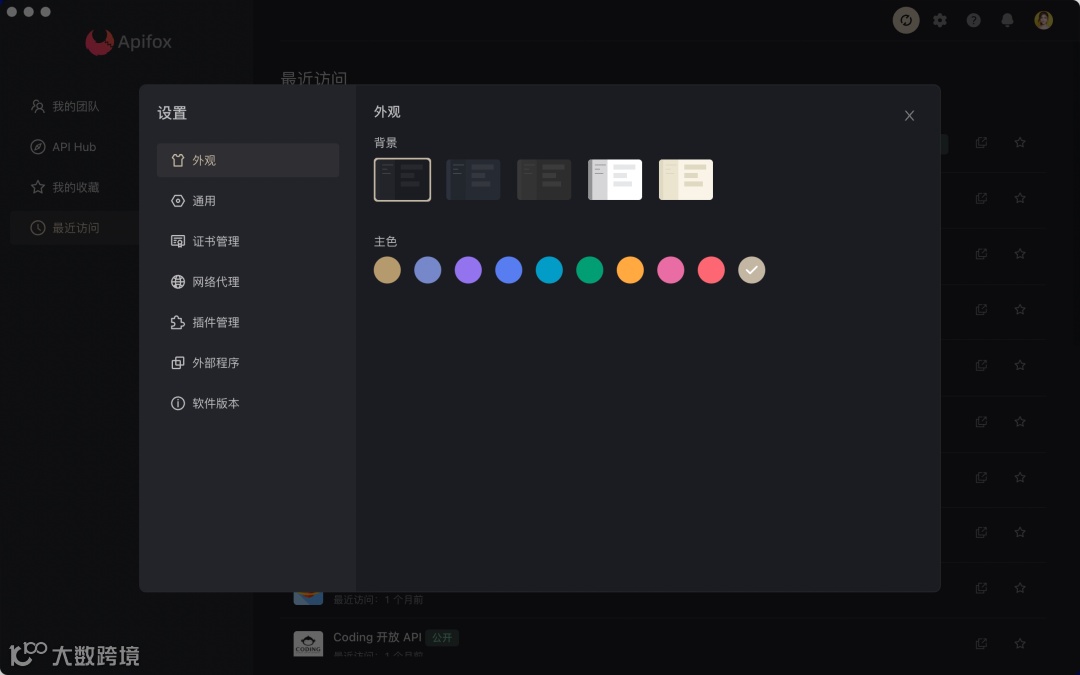Click open-in-new-window icon on Coding 开放 API row
1080x675 pixels.
click(982, 643)
